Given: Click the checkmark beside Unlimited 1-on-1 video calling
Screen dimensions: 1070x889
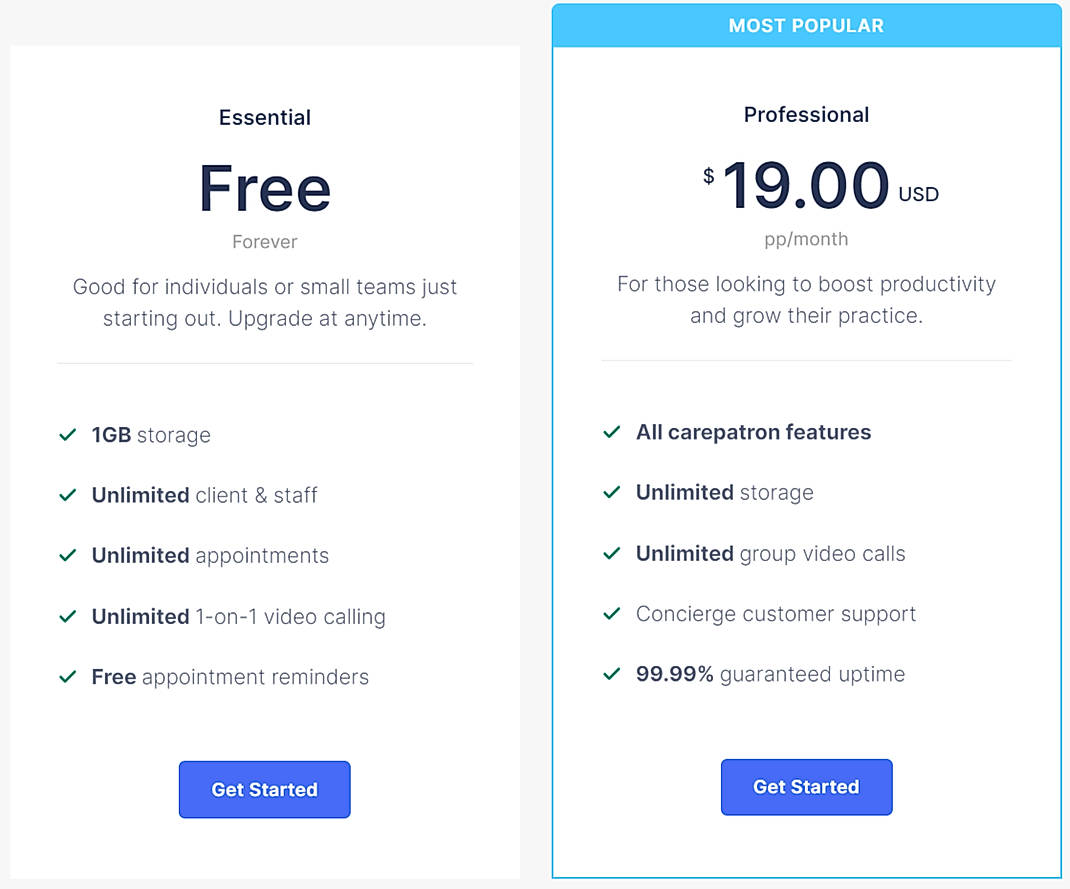Looking at the screenshot, I should [x=67, y=616].
